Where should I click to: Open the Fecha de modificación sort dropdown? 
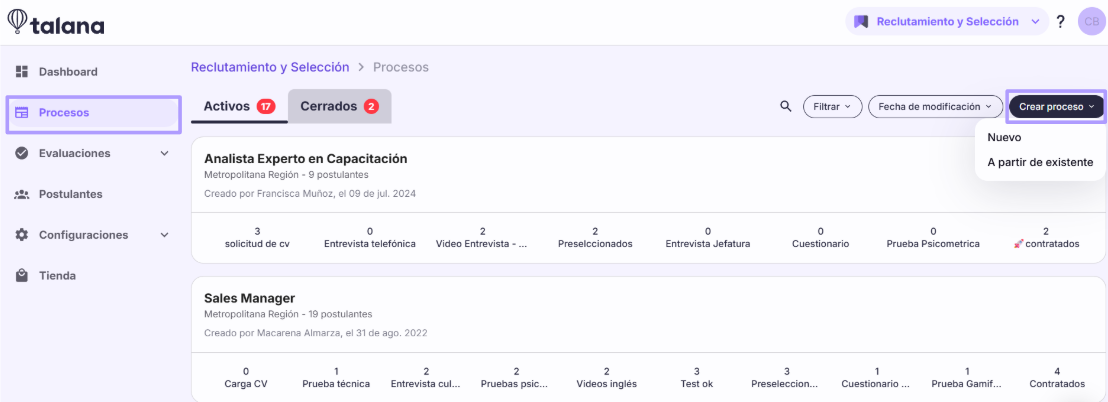click(936, 107)
